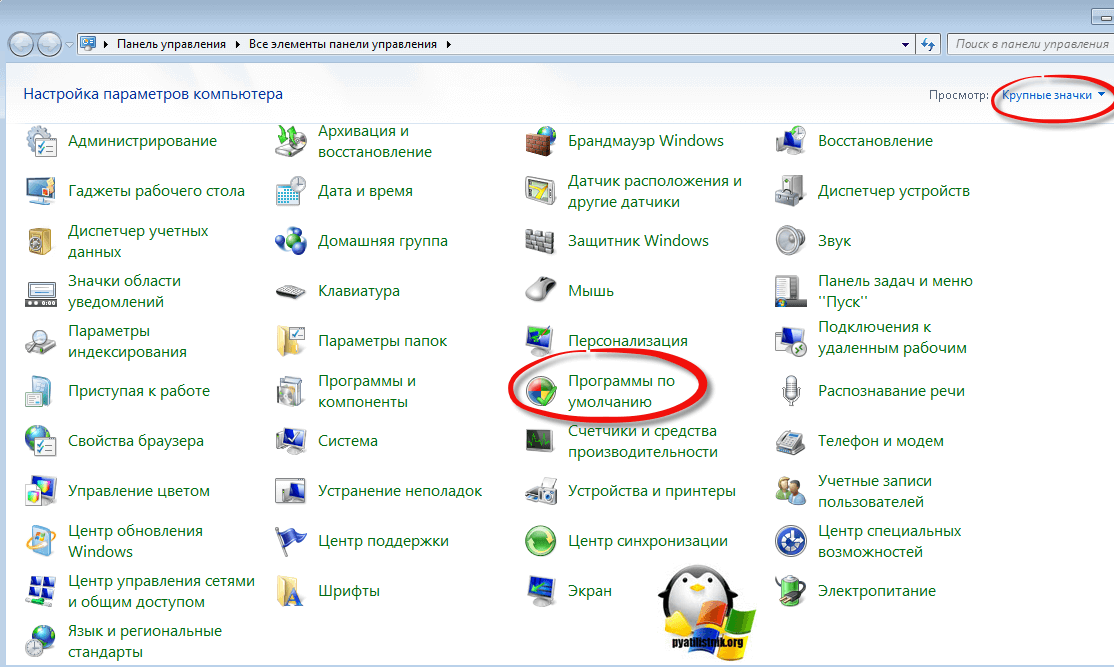The width and height of the screenshot is (1114, 667).
Task: Open the Устройства и принтеры icon
Action: pos(540,491)
